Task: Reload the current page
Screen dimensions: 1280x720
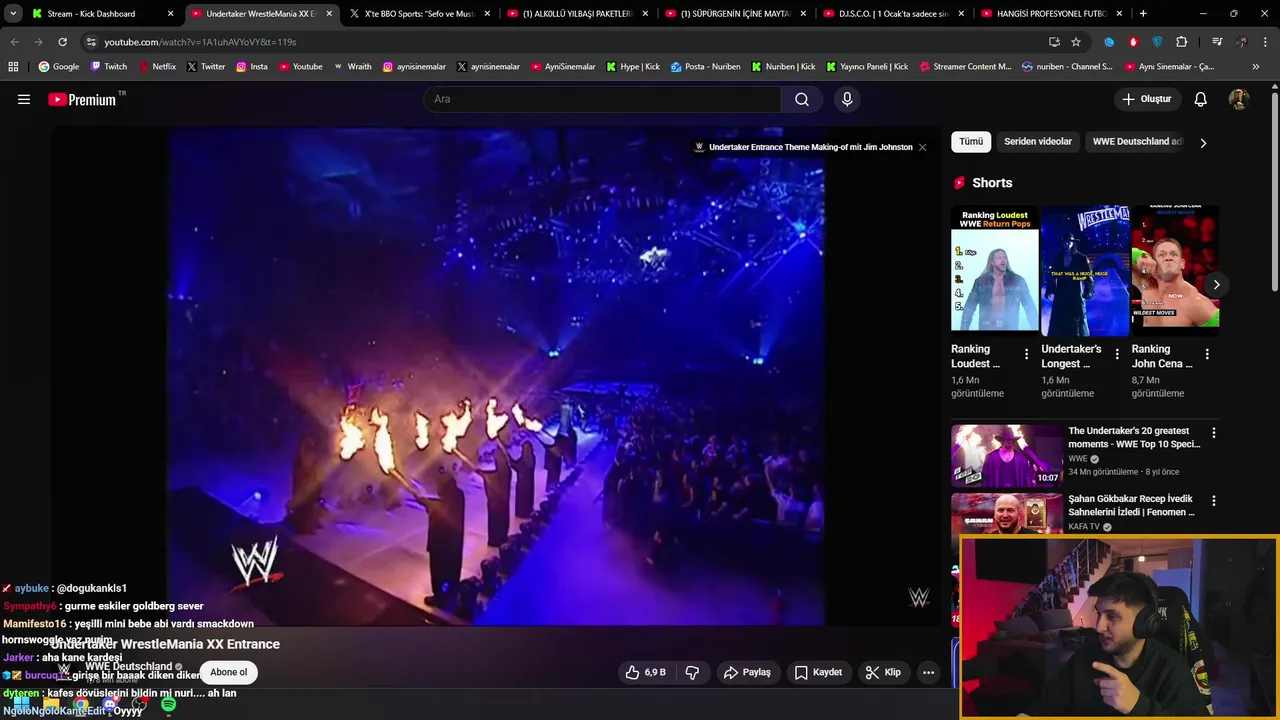Action: click(62, 42)
